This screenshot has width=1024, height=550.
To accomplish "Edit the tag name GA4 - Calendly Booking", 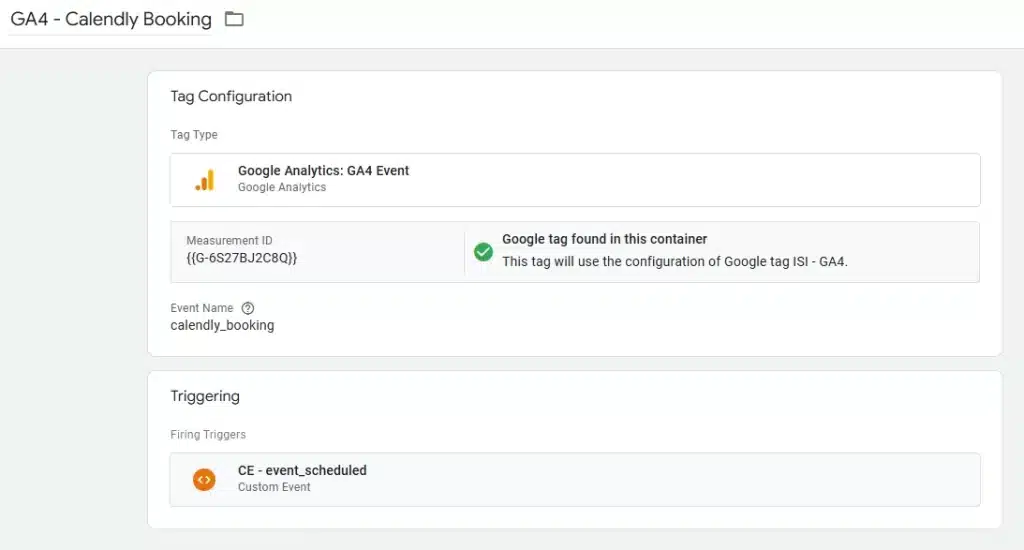I will click(x=111, y=19).
